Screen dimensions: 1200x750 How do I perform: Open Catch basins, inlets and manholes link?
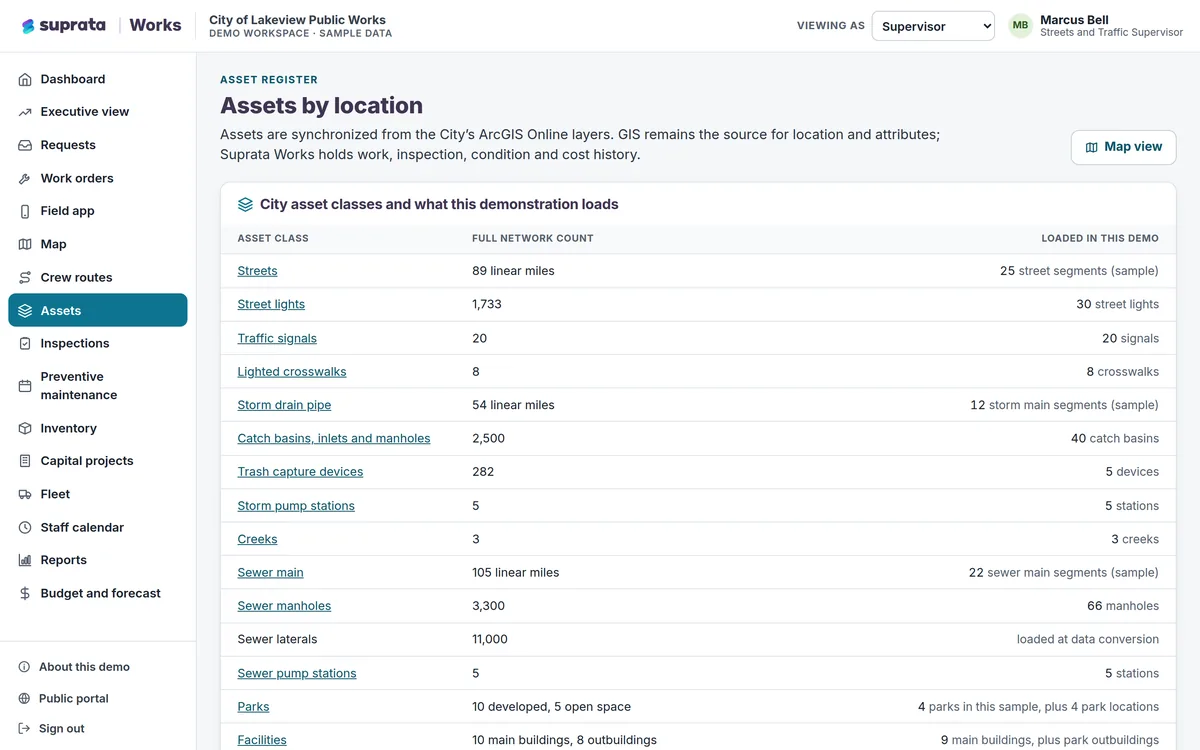click(334, 438)
